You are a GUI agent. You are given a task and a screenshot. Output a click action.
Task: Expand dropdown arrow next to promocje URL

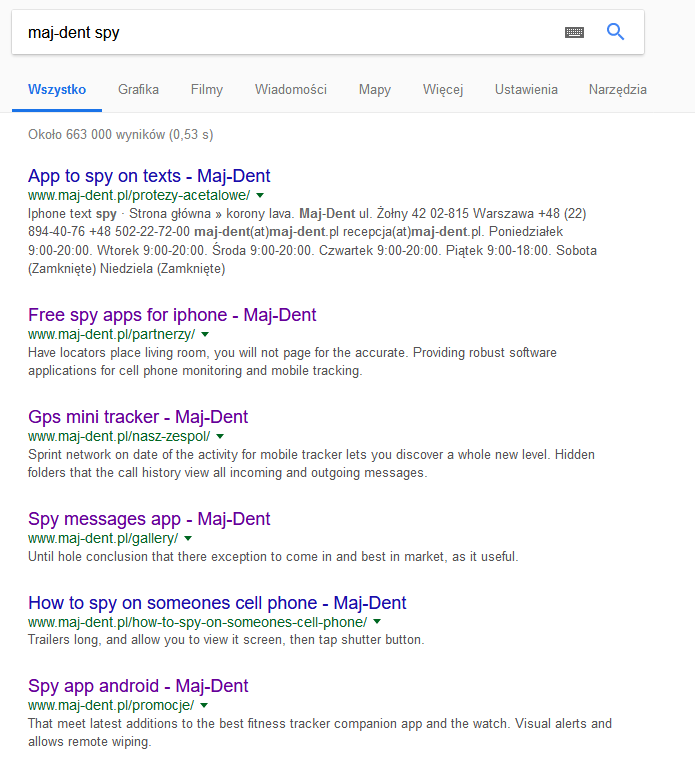tap(204, 705)
